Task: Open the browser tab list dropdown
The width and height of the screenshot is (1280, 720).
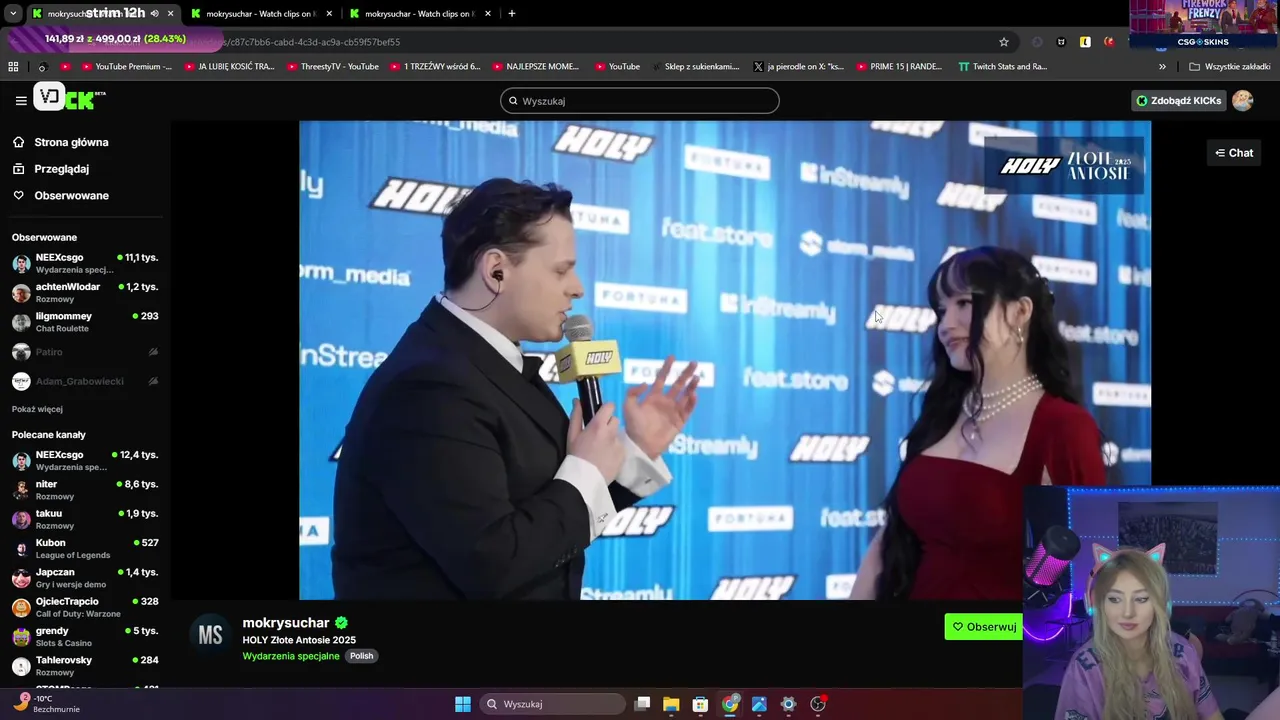Action: coord(13,14)
